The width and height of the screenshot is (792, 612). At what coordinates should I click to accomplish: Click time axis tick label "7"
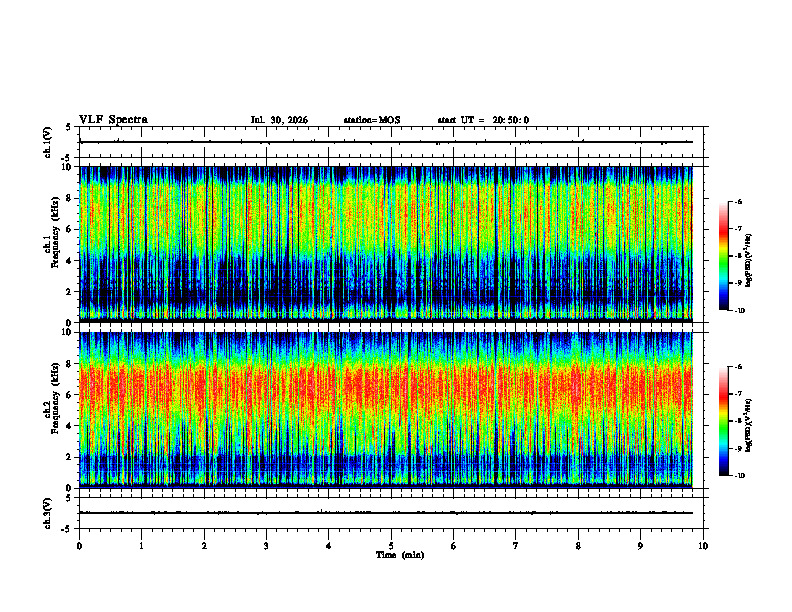coord(516,546)
